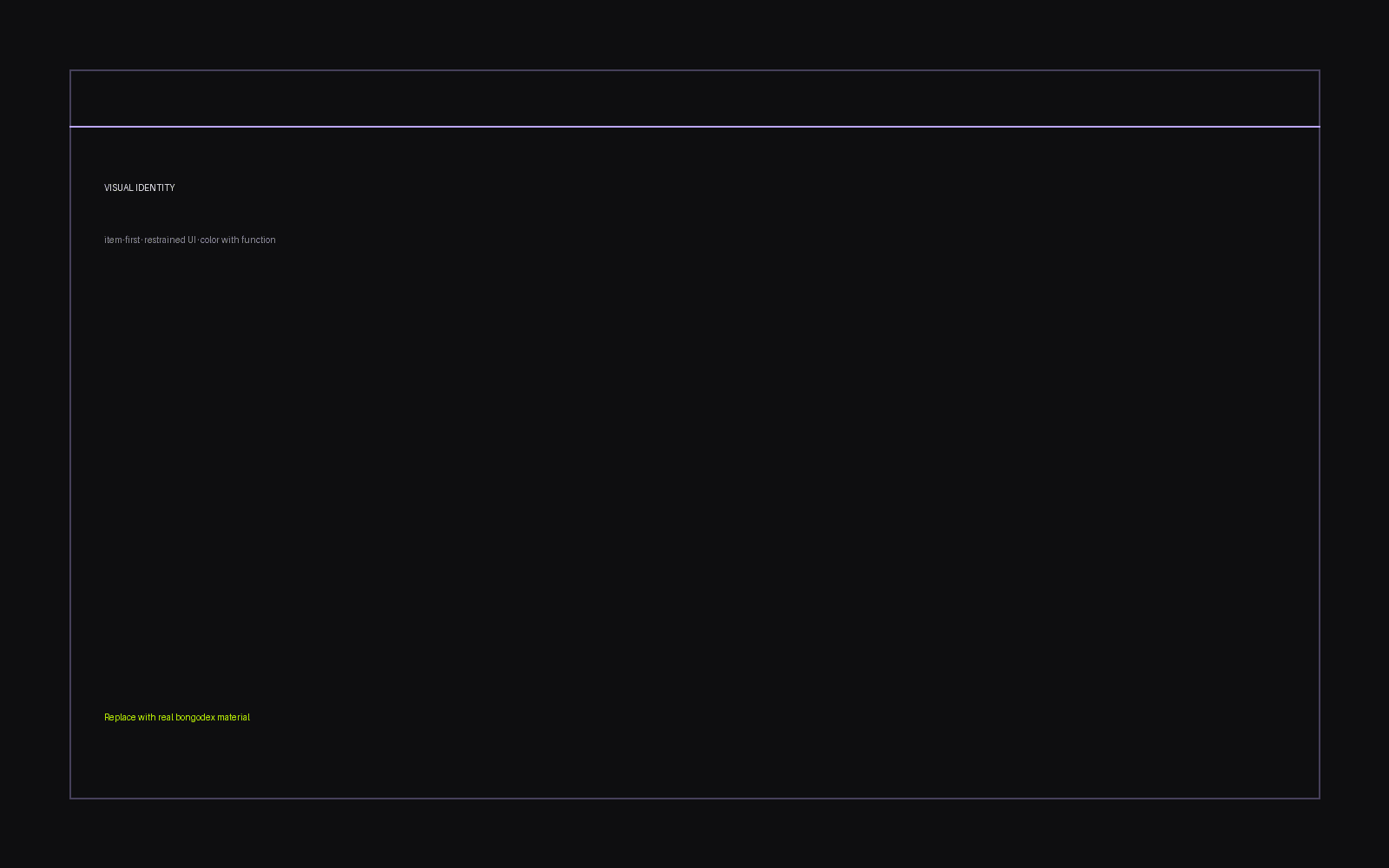Image resolution: width=1389 pixels, height=868 pixels.
Task: Click the purple horizontal divider line
Action: pos(694,127)
